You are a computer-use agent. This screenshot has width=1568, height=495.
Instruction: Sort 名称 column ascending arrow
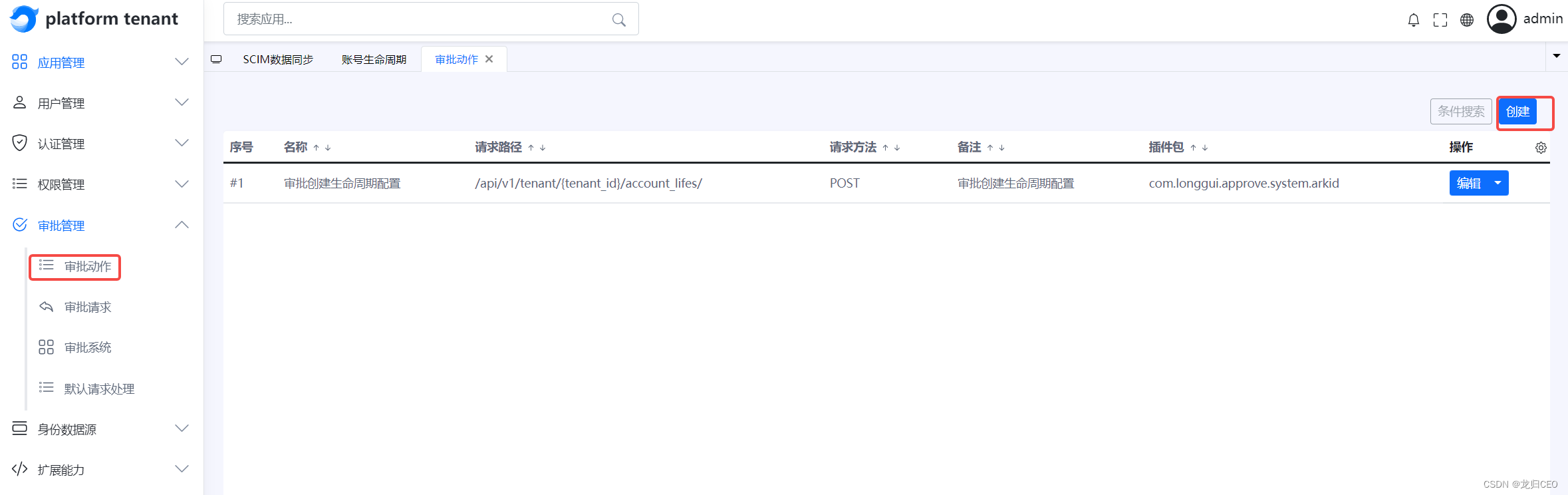pyautogui.click(x=317, y=148)
